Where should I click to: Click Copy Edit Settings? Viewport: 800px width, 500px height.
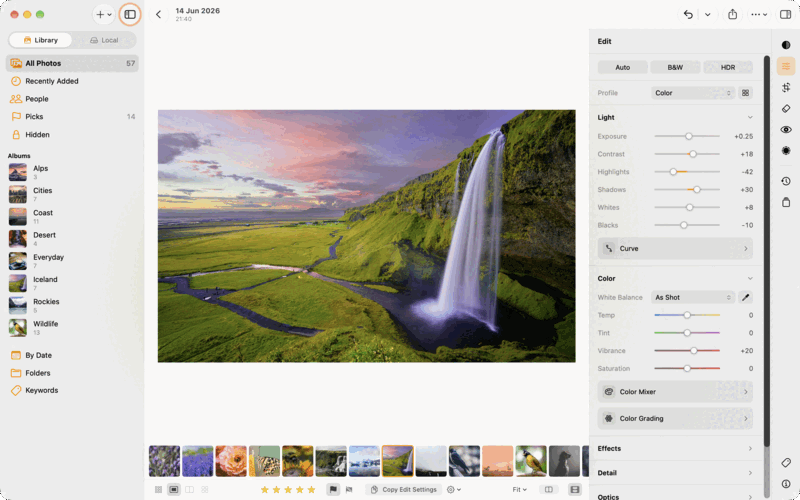pyautogui.click(x=404, y=490)
